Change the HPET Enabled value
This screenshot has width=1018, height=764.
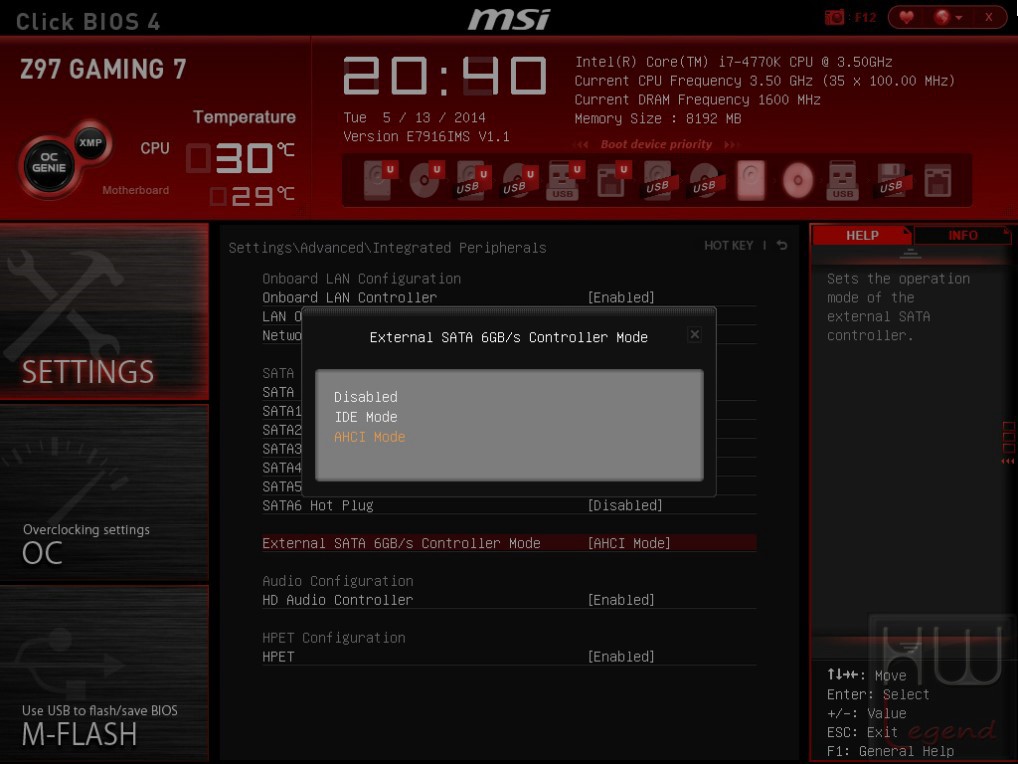tap(621, 656)
